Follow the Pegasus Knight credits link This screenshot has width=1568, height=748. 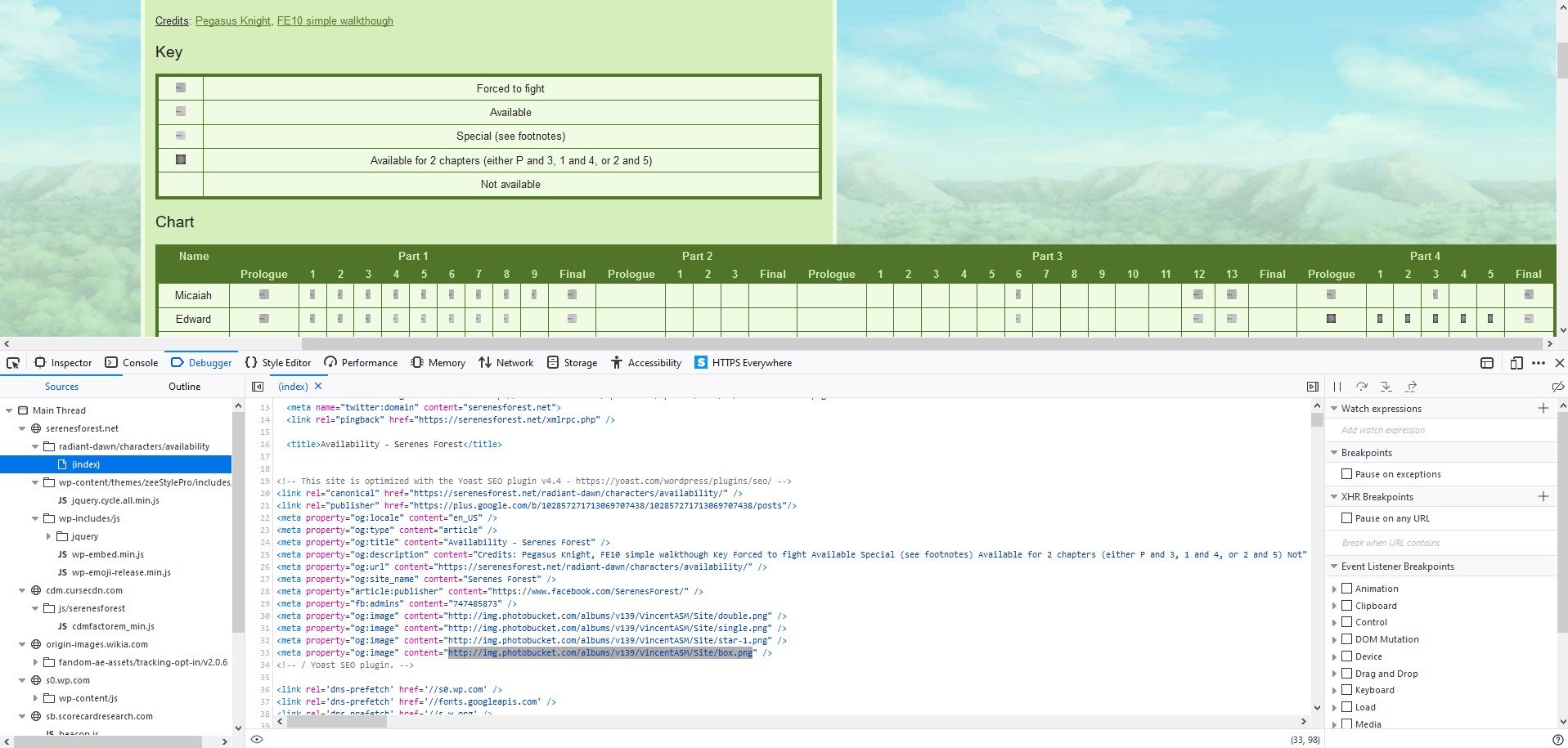232,20
